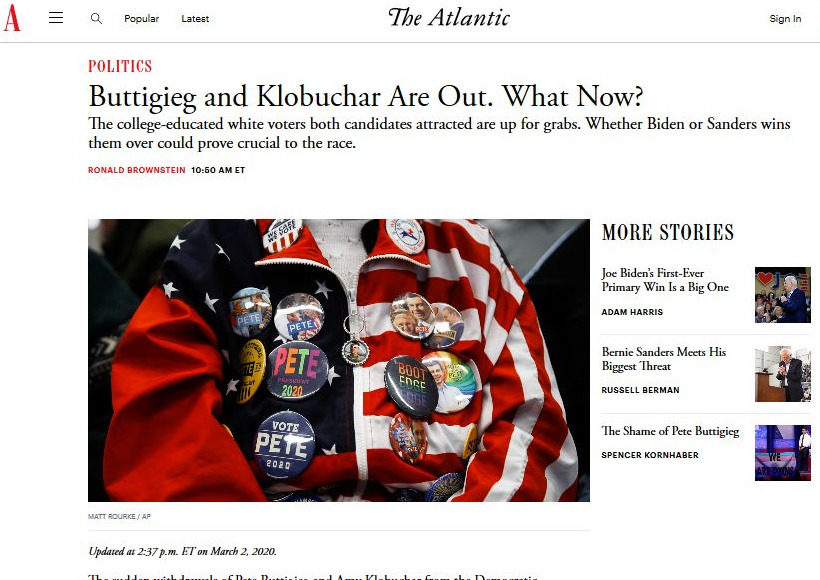Open "Joe Biden's First-Ever Primary Win" story
820x580 pixels.
[665, 280]
